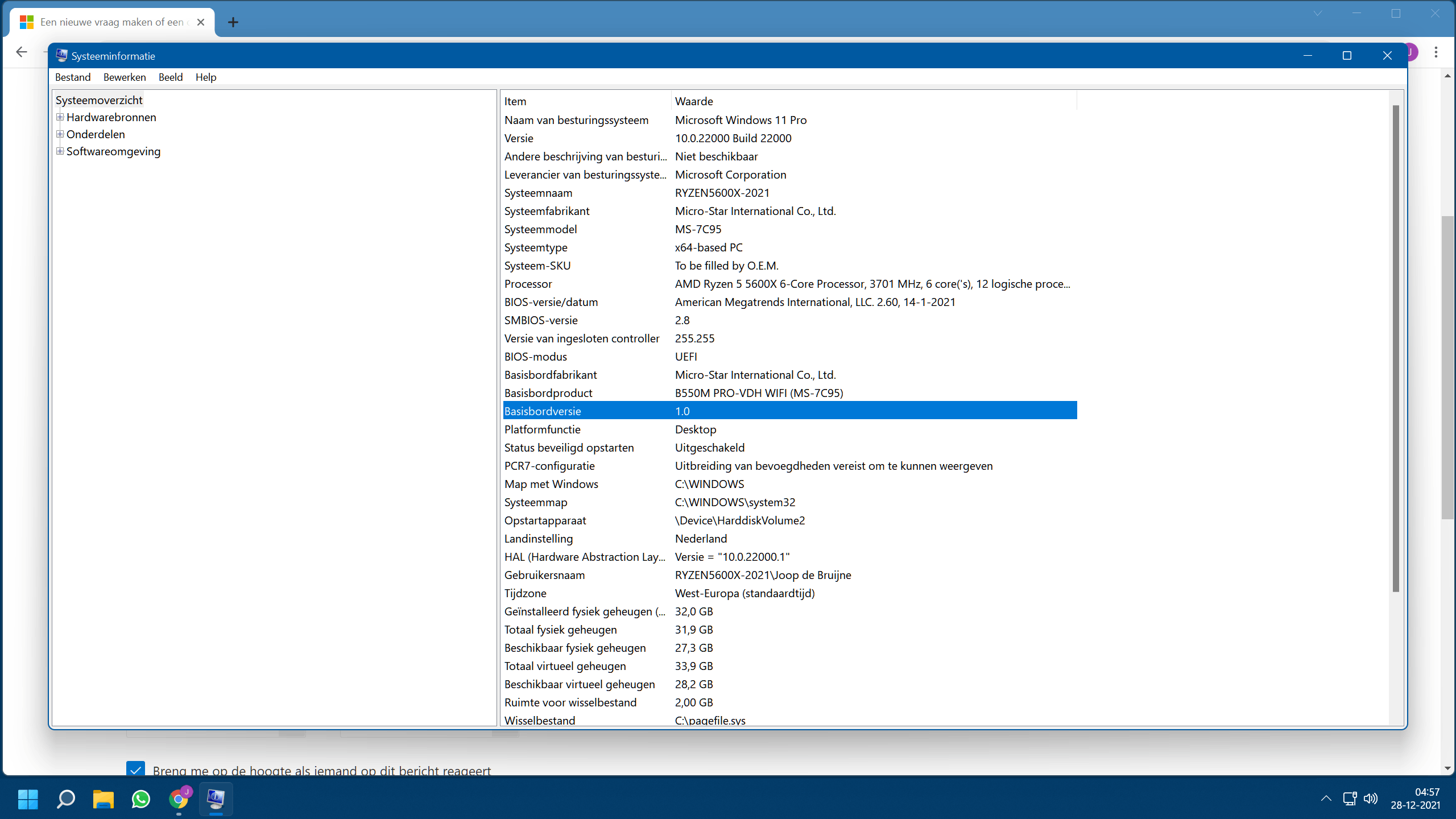Open the taskbar Search icon
This screenshot has width=1456, height=819.
pos(65,799)
